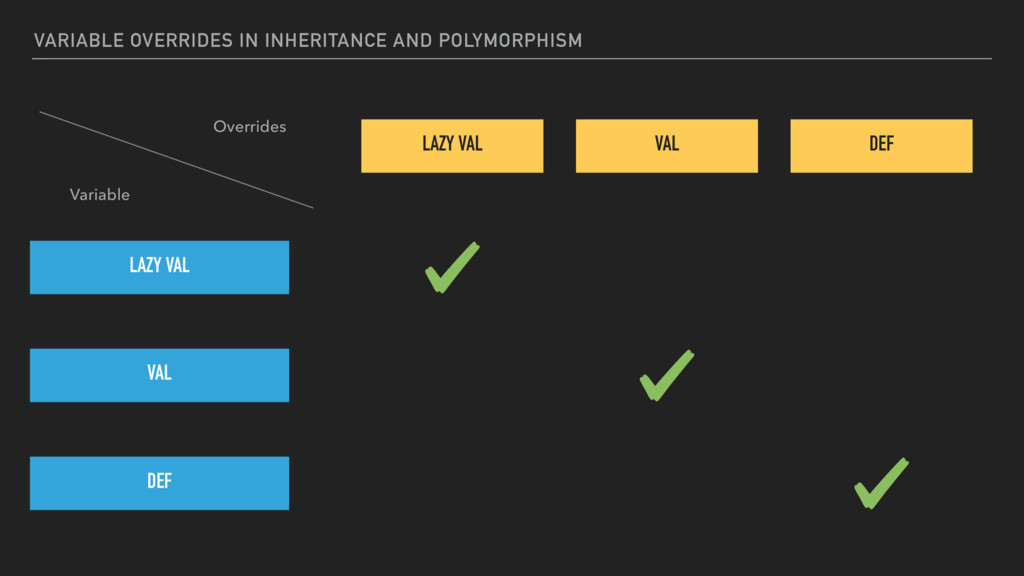
Task: Select the yellow LAZY VAL column header
Action: pyautogui.click(x=452, y=146)
